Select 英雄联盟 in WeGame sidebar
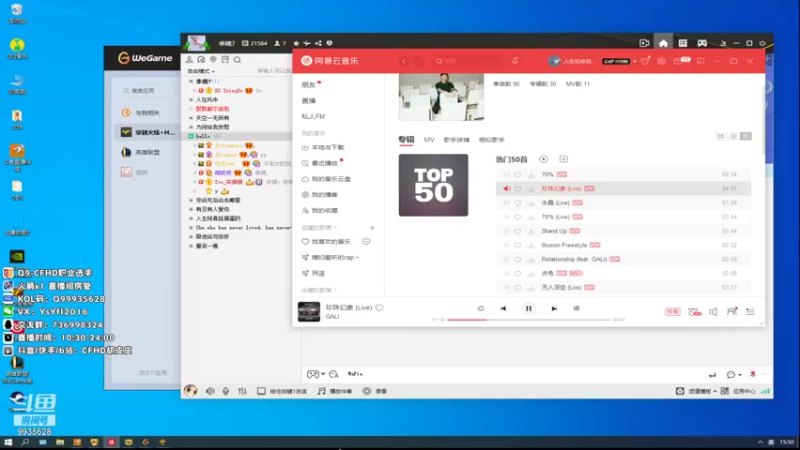Viewport: 800px width, 450px height. click(x=147, y=153)
